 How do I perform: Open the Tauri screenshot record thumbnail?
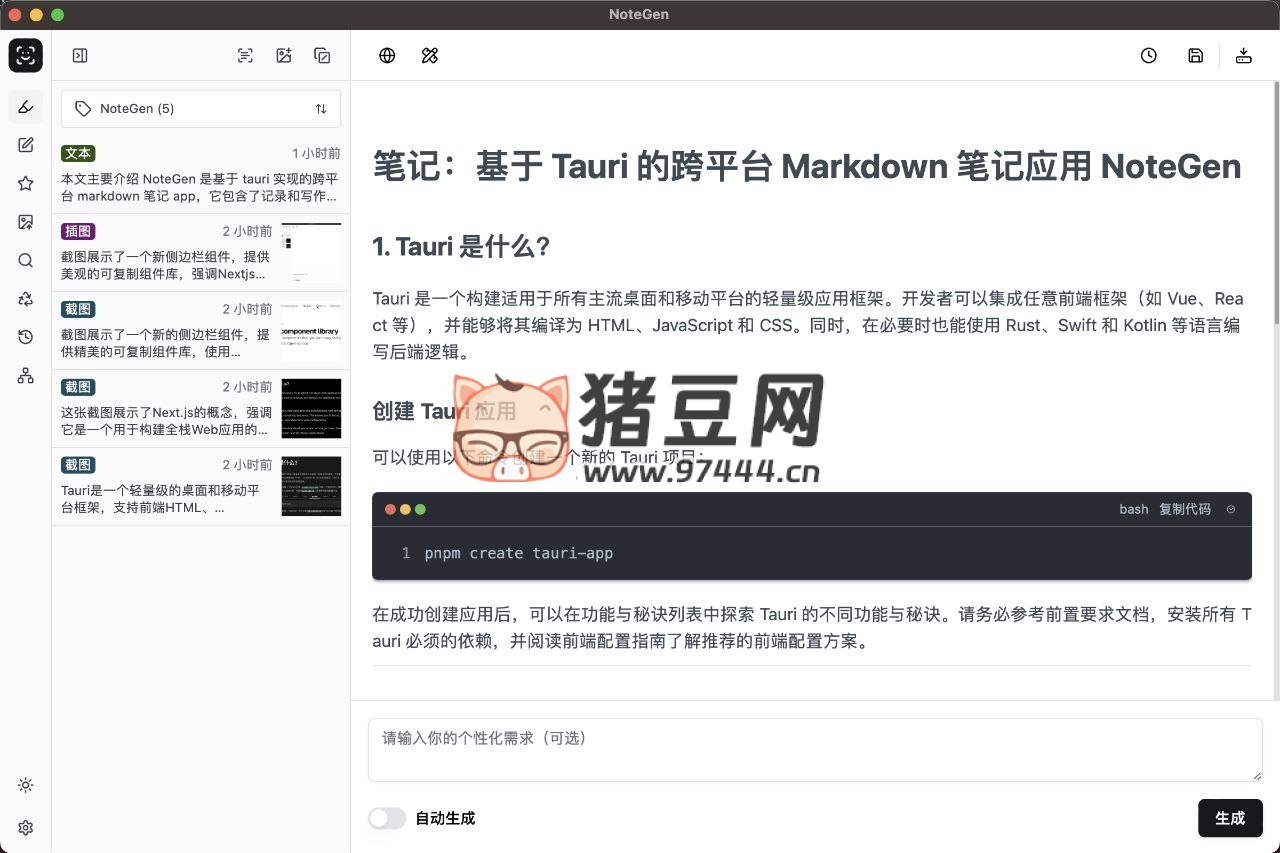pyautogui.click(x=311, y=487)
